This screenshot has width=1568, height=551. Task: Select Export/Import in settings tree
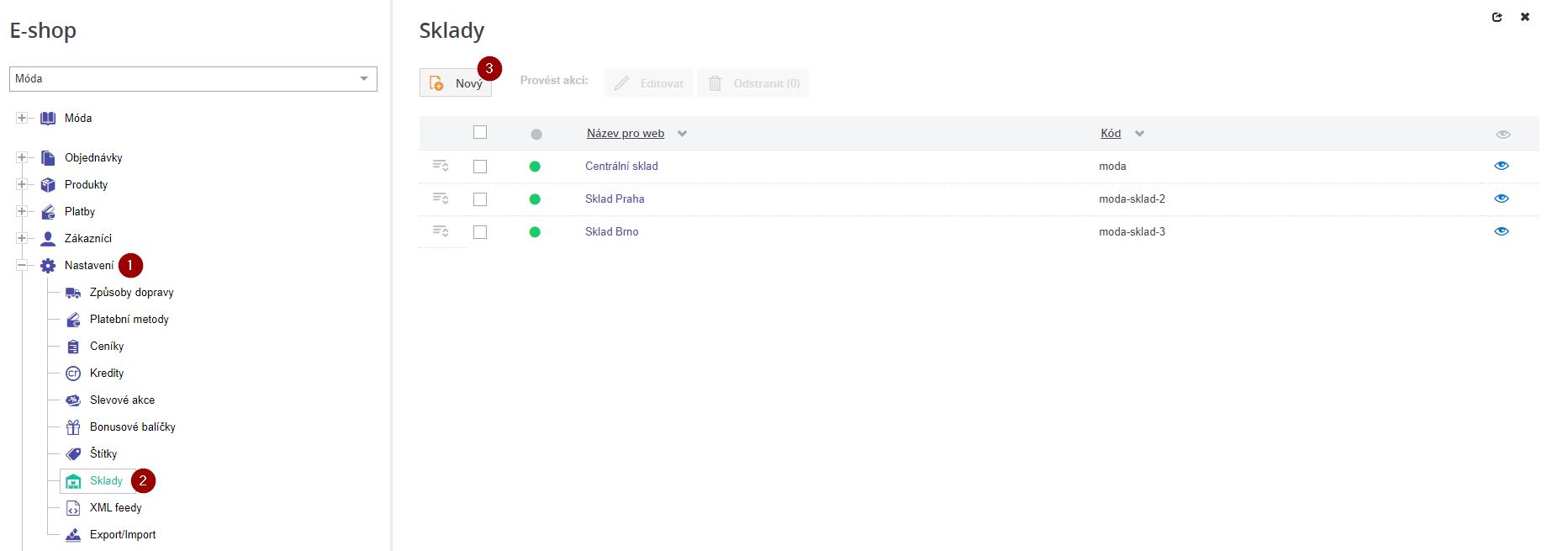tap(123, 535)
